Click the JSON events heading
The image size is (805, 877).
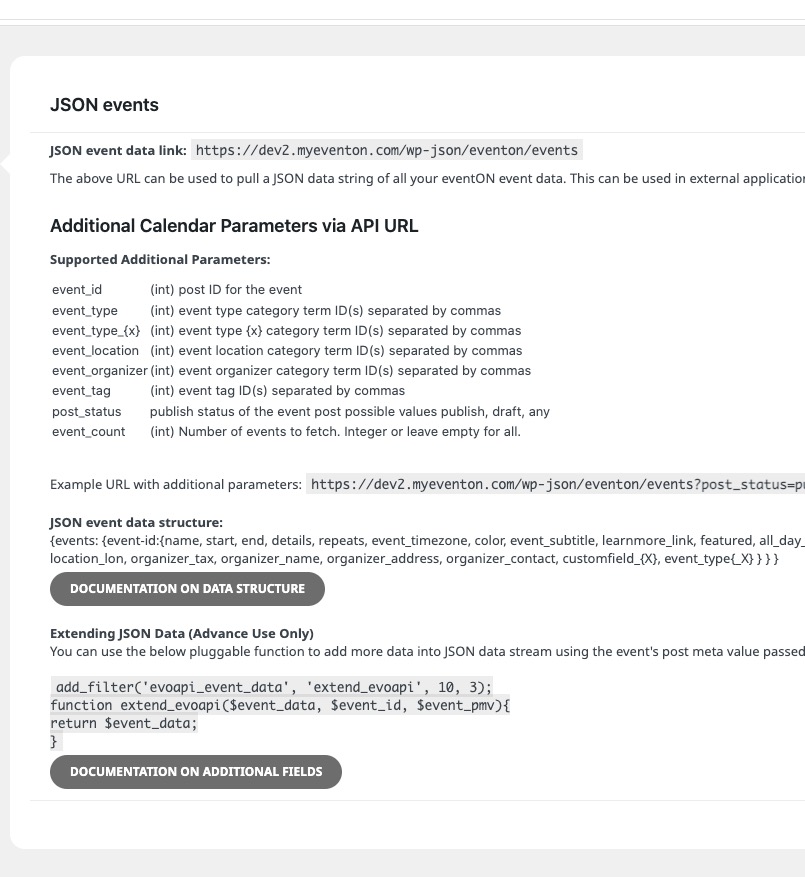[104, 105]
